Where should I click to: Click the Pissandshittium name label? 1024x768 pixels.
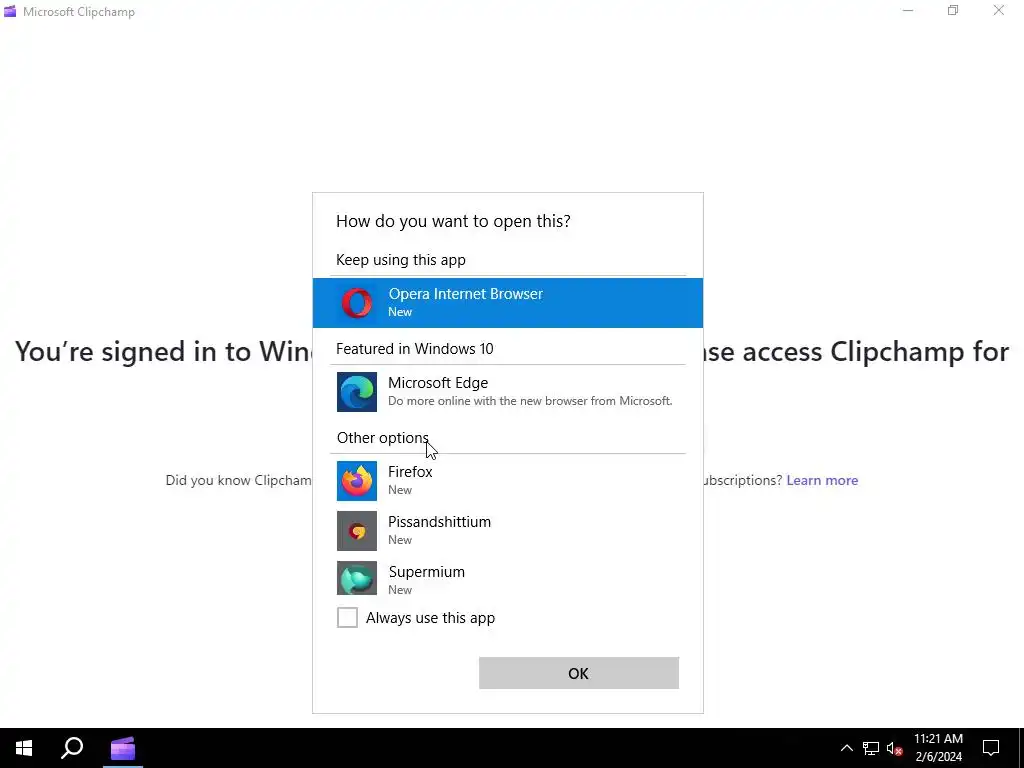(x=440, y=522)
